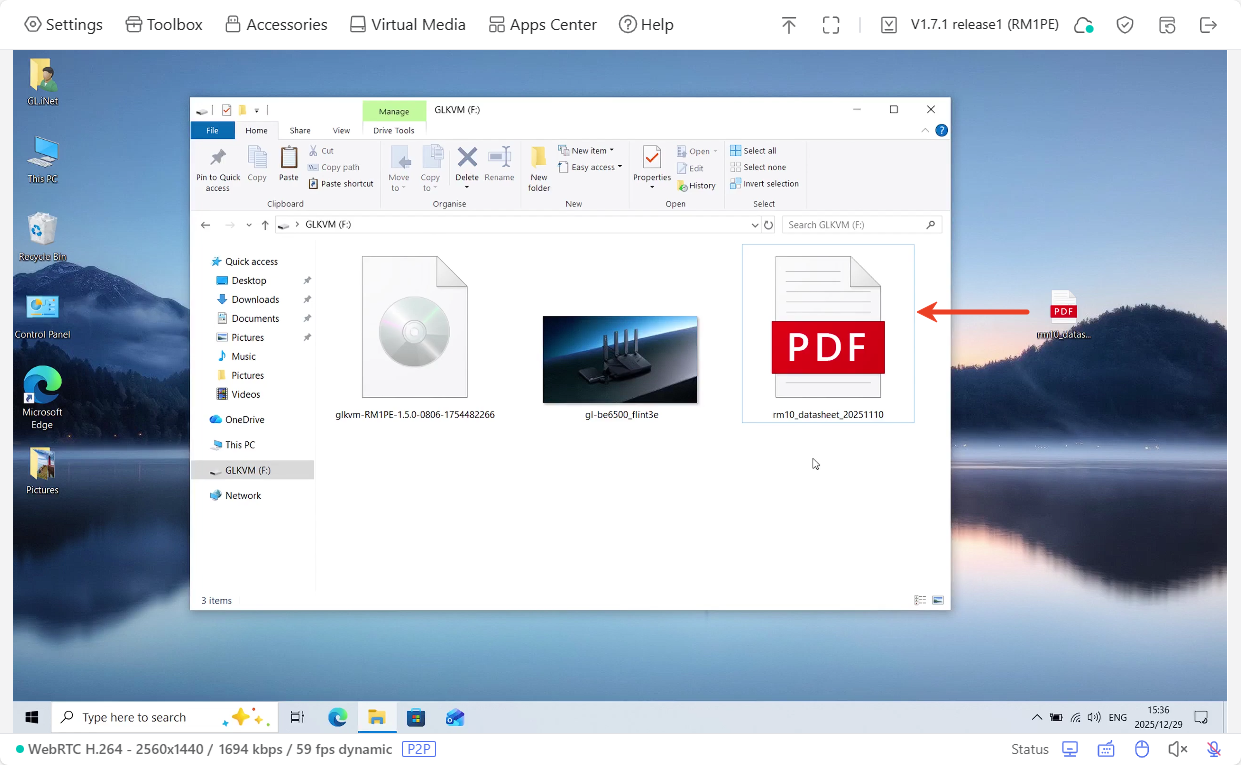Click the cloud connection icon in the top bar
The width and height of the screenshot is (1241, 765).
1083,24
